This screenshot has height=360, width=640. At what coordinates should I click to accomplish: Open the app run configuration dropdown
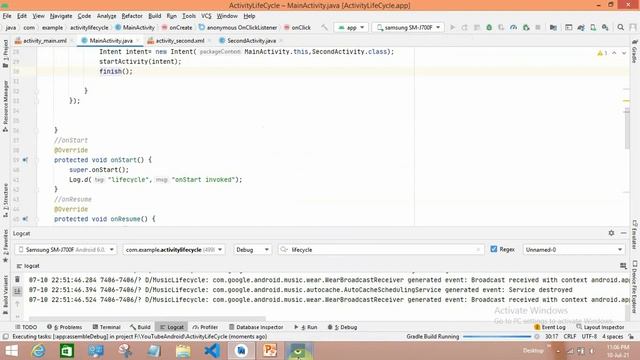coord(351,27)
